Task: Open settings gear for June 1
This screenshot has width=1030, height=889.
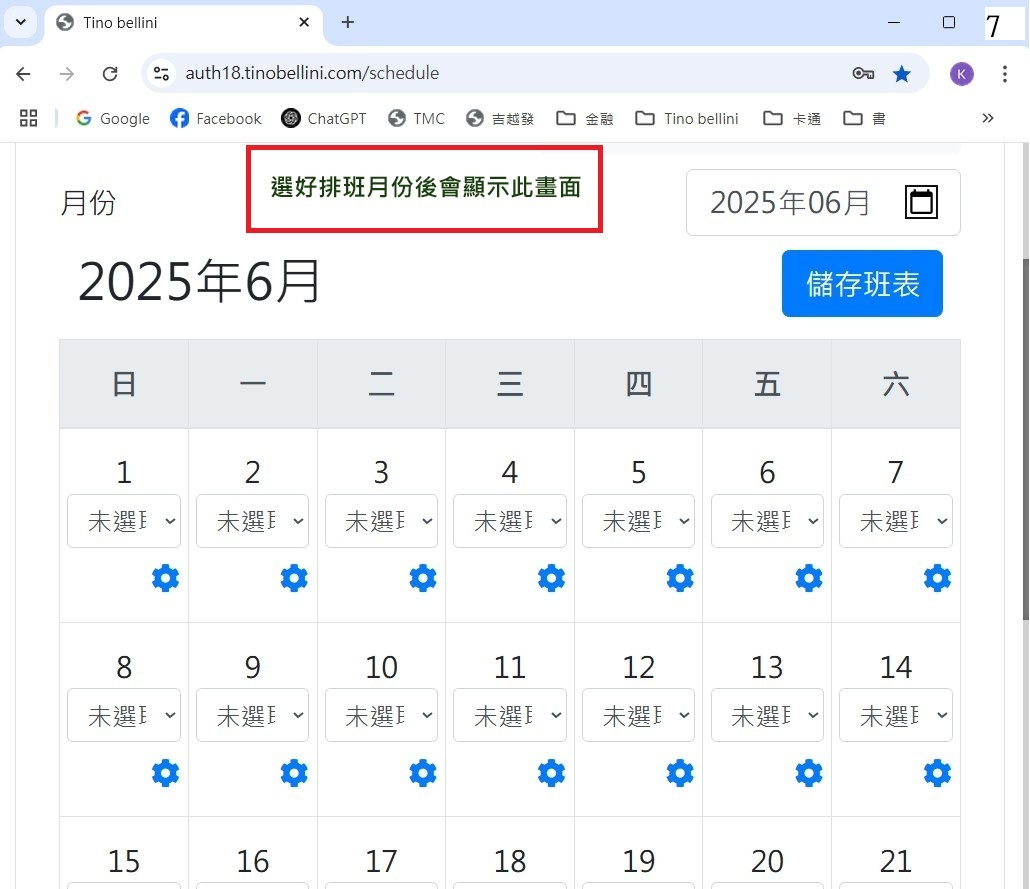Action: [165, 578]
